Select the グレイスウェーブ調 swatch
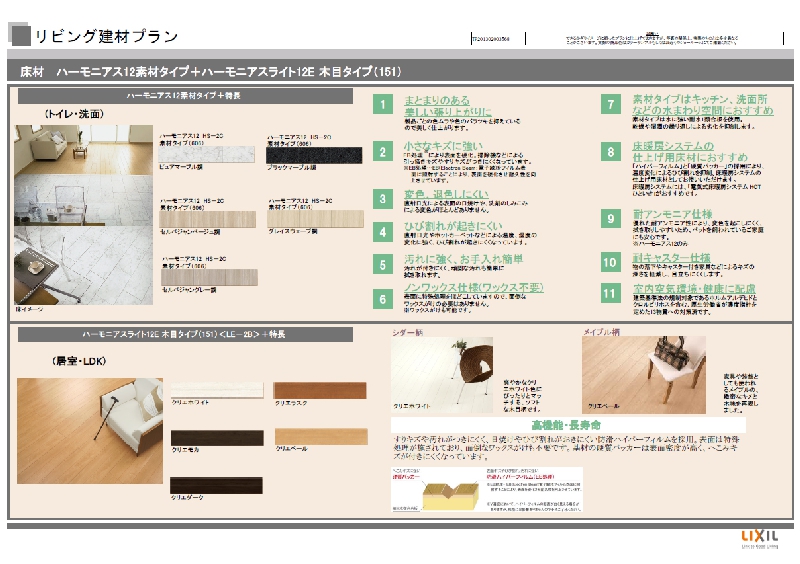 point(315,218)
